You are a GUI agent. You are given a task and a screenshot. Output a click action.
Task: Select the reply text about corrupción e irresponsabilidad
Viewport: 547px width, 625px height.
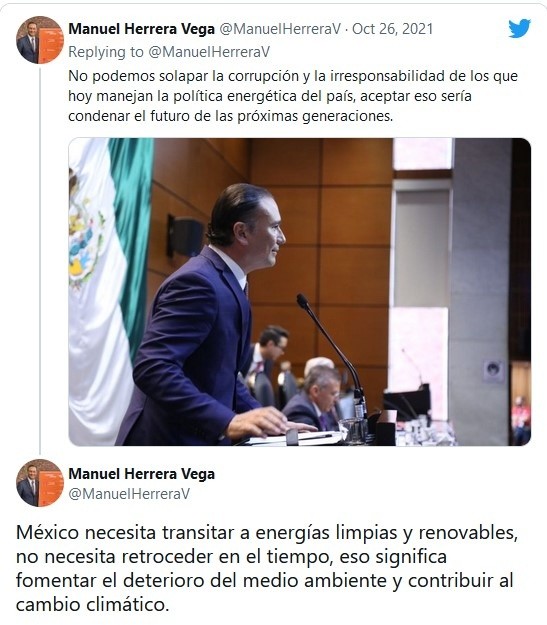coord(293,96)
